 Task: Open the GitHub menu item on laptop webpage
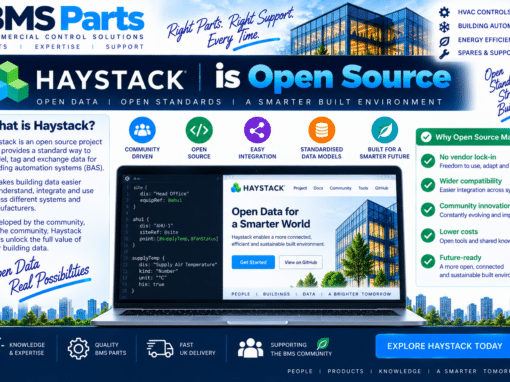coord(381,188)
